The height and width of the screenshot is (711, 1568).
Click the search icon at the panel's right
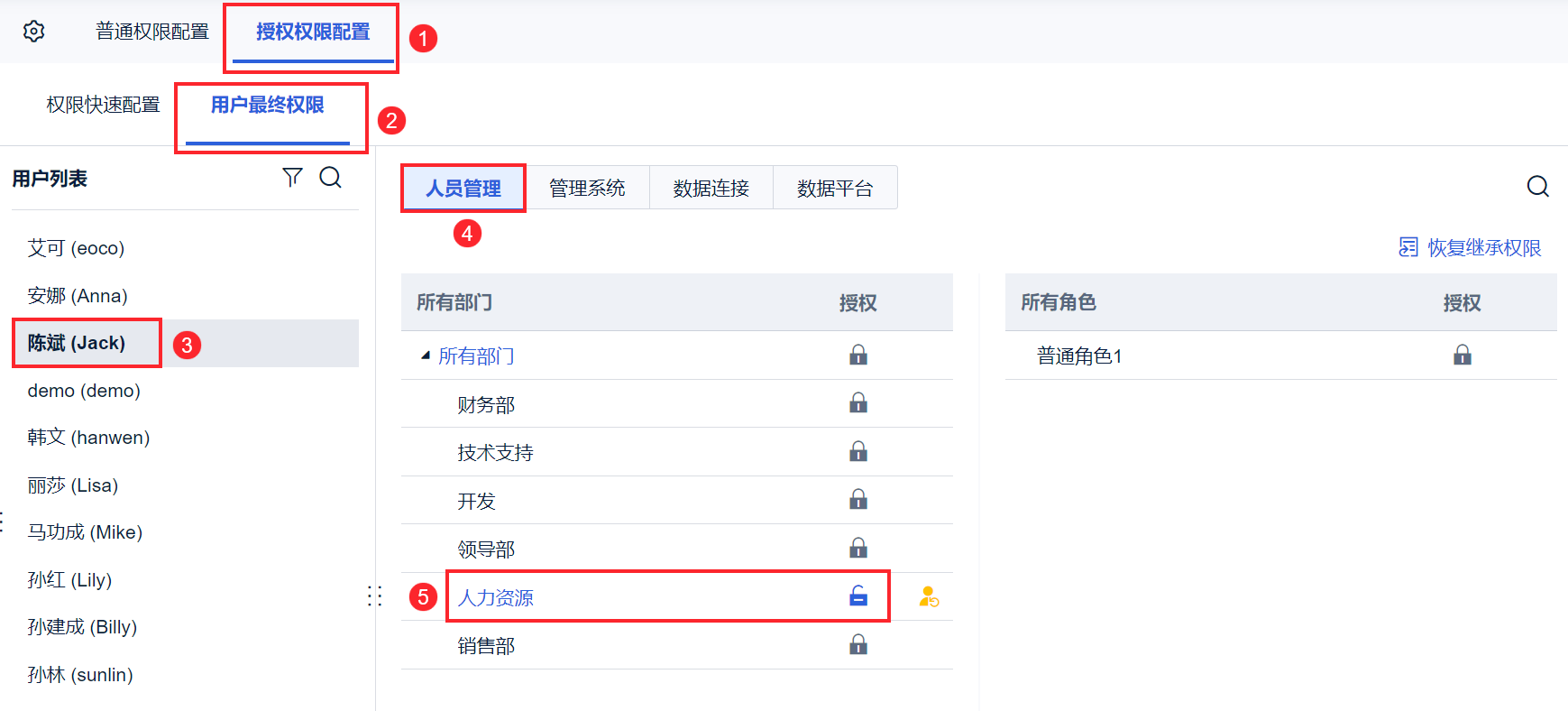1537,187
